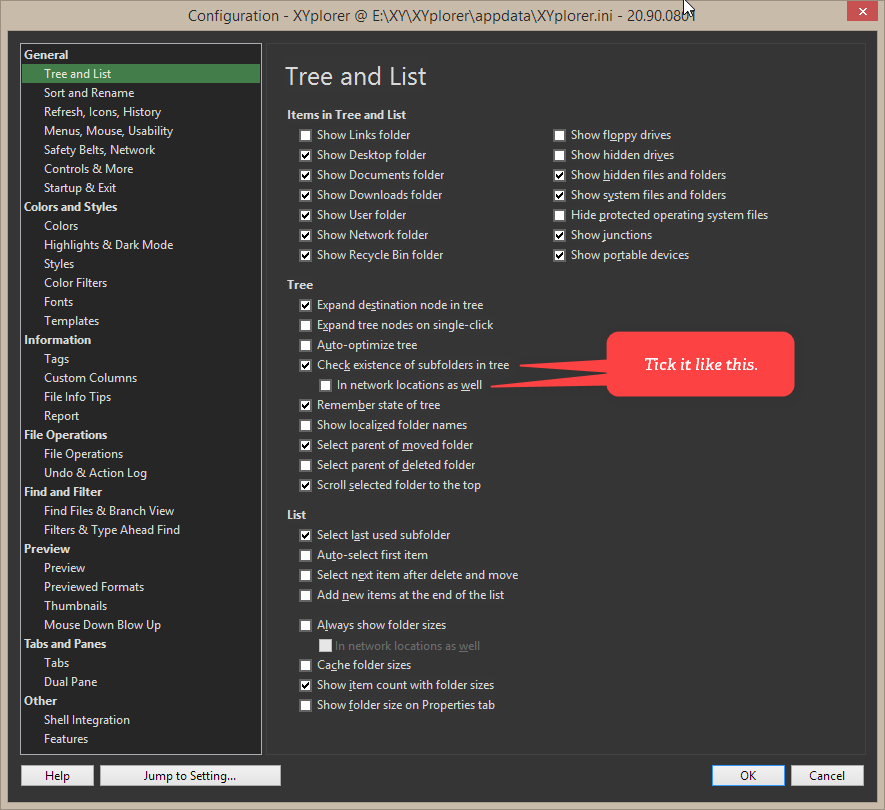
Task: Enable "Always show folder sizes"
Action: [x=305, y=625]
